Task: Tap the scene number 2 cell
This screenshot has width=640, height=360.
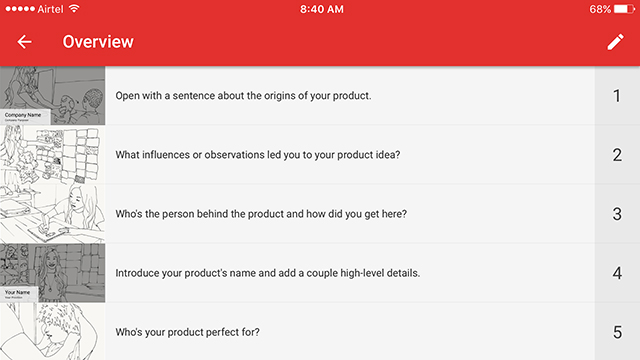Action: pyautogui.click(x=617, y=155)
